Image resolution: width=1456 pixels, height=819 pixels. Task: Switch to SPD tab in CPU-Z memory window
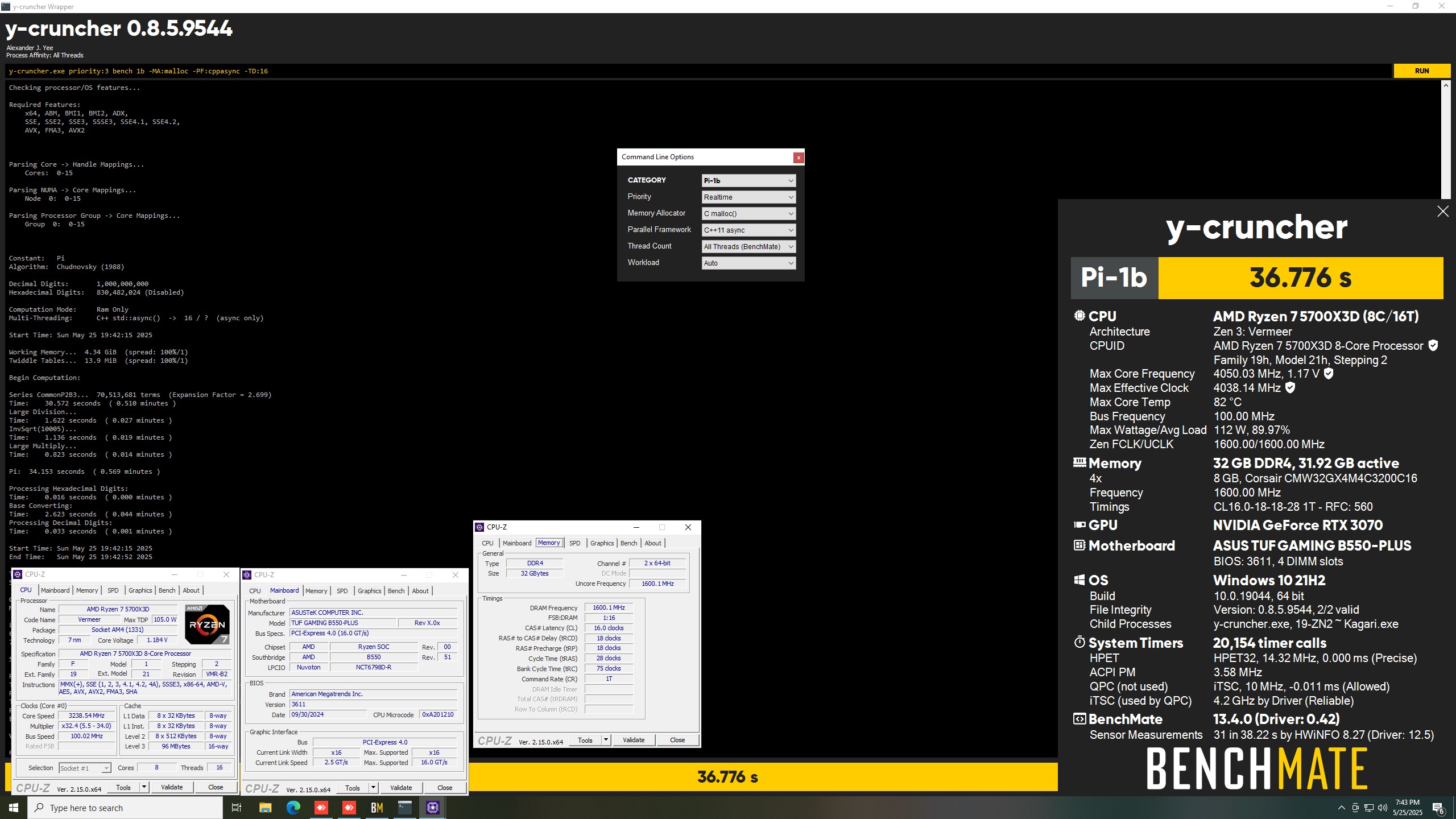[x=574, y=543]
